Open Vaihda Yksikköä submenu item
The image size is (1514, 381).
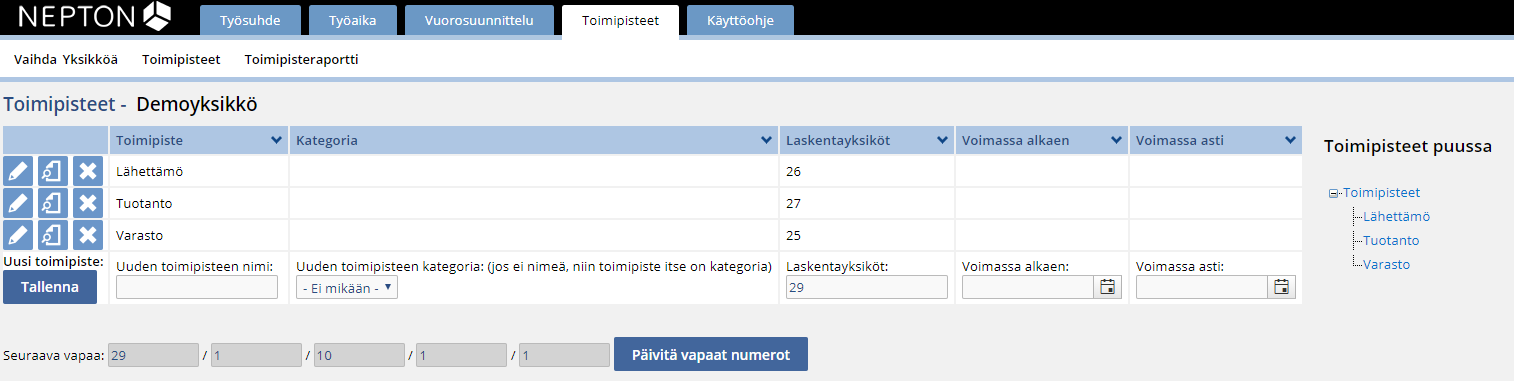(x=66, y=59)
